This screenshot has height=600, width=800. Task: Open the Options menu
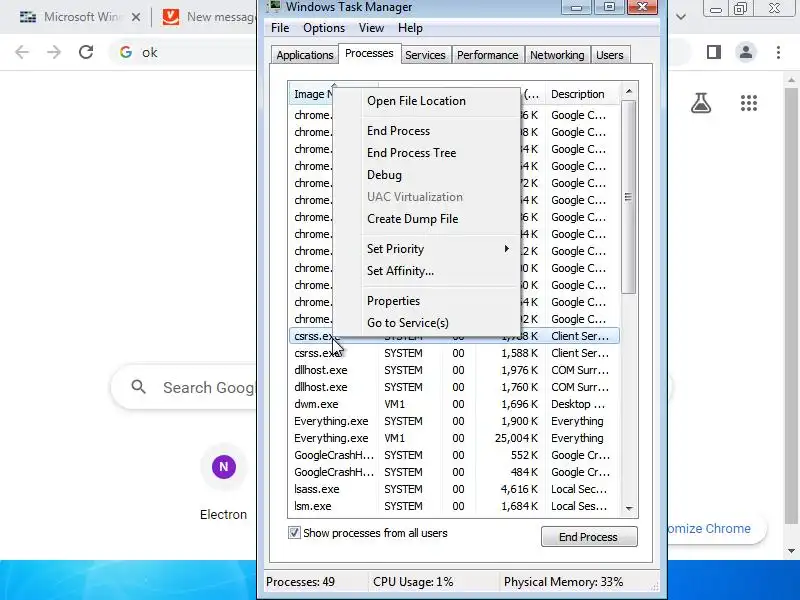tap(324, 28)
